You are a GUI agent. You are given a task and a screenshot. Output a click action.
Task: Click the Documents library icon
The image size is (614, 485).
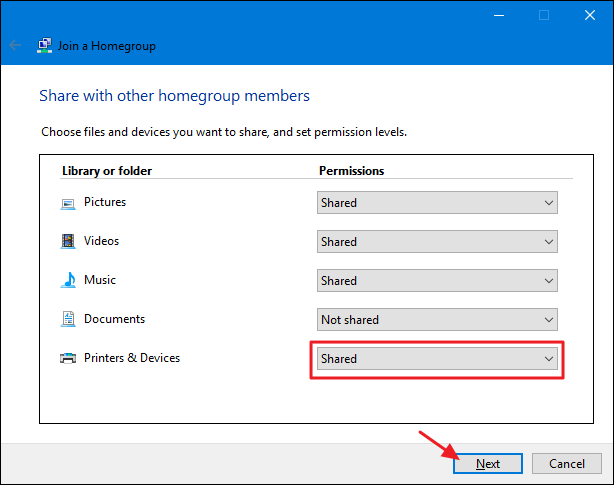tap(68, 319)
